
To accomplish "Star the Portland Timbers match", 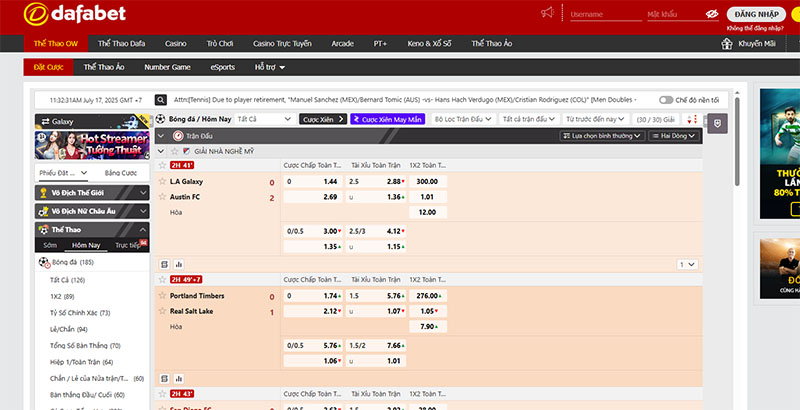I will click(x=162, y=296).
